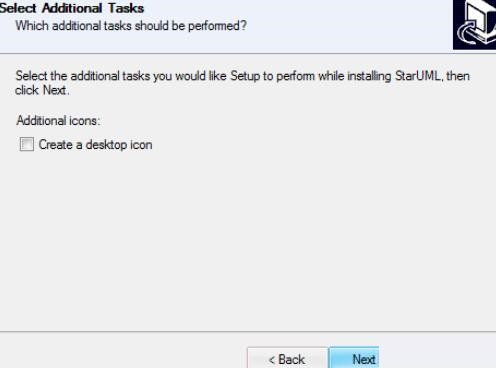Screen dimensions: 496x368
Task: Click the instruction sentence mentioning StarUML
Action: coord(242,83)
